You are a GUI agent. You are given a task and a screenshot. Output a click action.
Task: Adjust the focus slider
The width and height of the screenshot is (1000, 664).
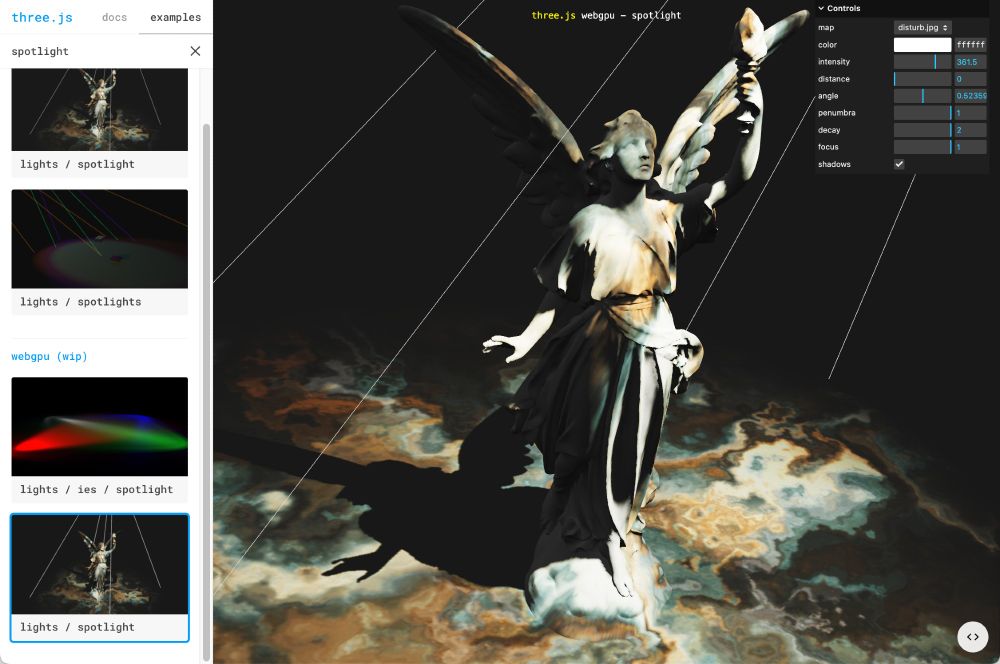(x=922, y=147)
